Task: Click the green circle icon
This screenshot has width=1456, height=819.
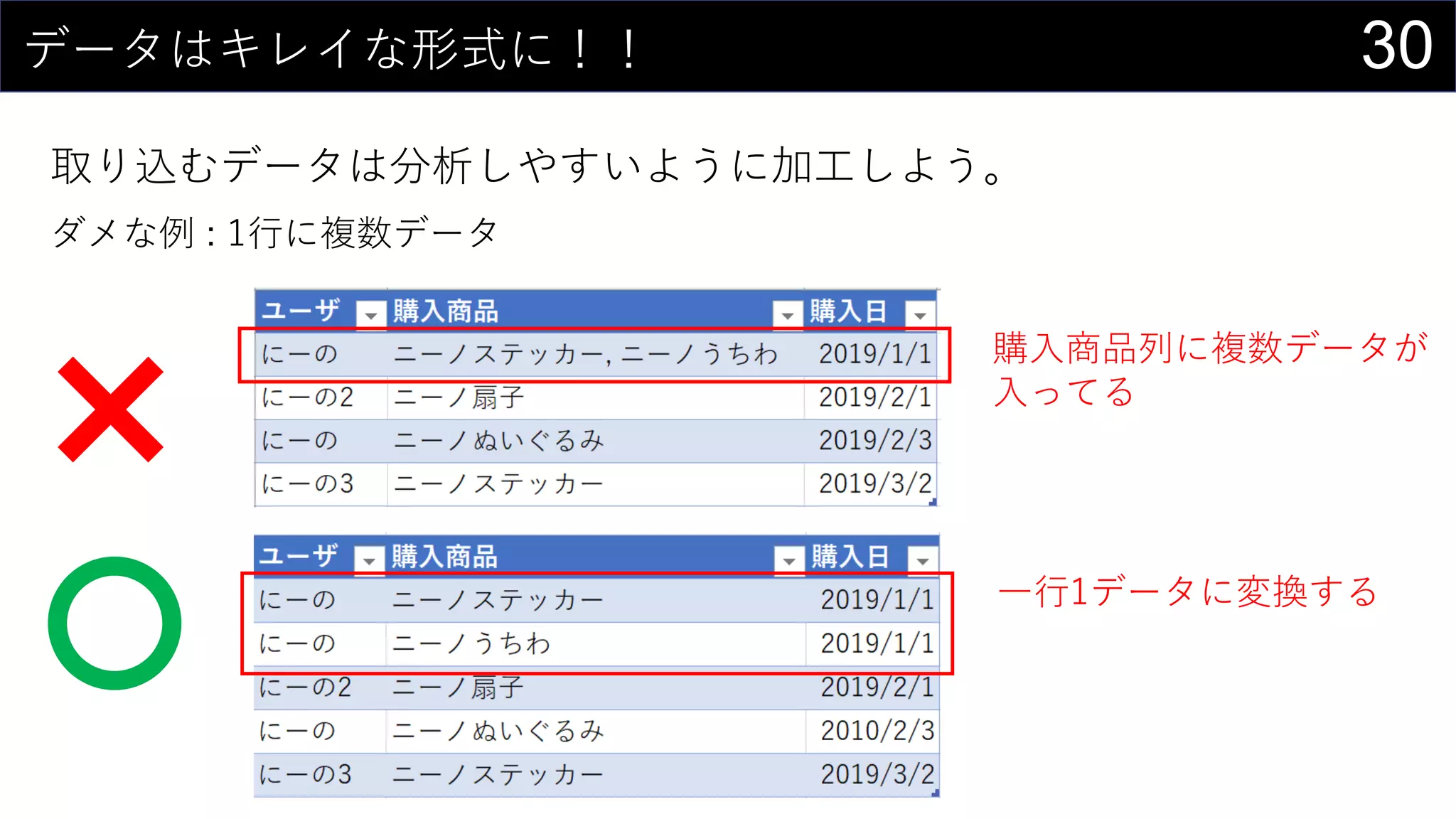Action: tap(114, 623)
